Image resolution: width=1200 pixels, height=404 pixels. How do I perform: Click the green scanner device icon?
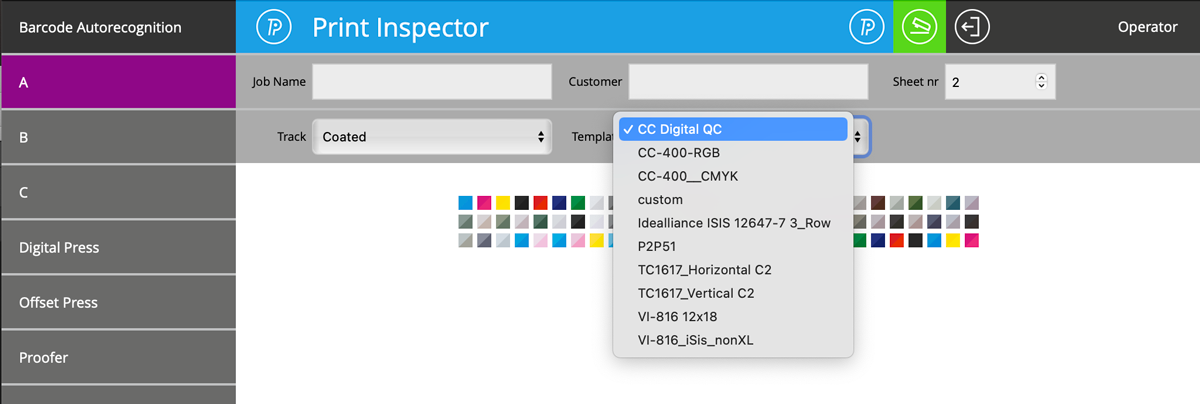click(x=919, y=27)
